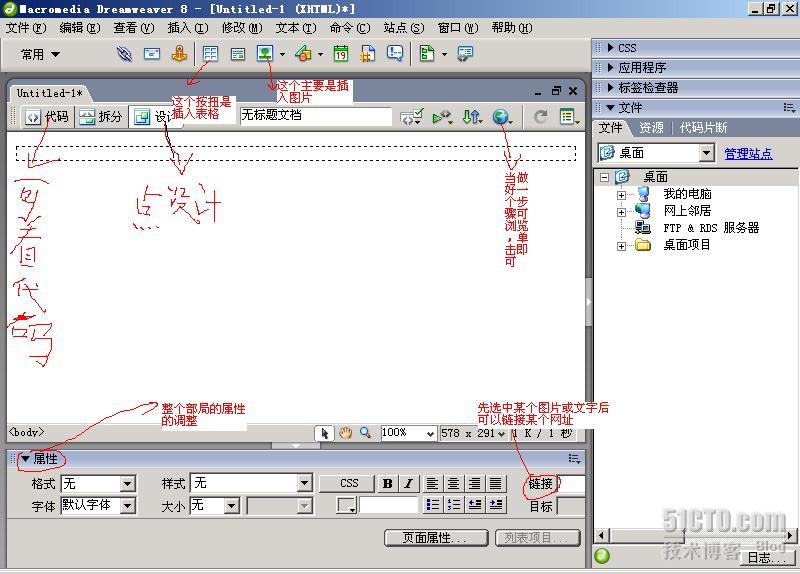
Task: Toggle Bold formatting
Action: [x=387, y=484]
